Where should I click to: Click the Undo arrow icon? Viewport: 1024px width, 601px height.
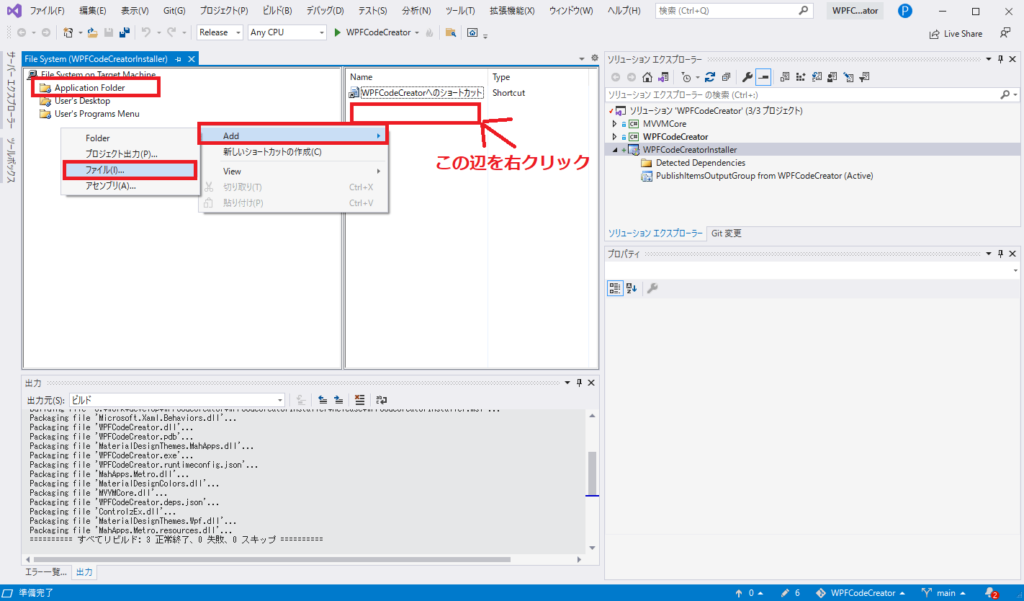coord(146,33)
